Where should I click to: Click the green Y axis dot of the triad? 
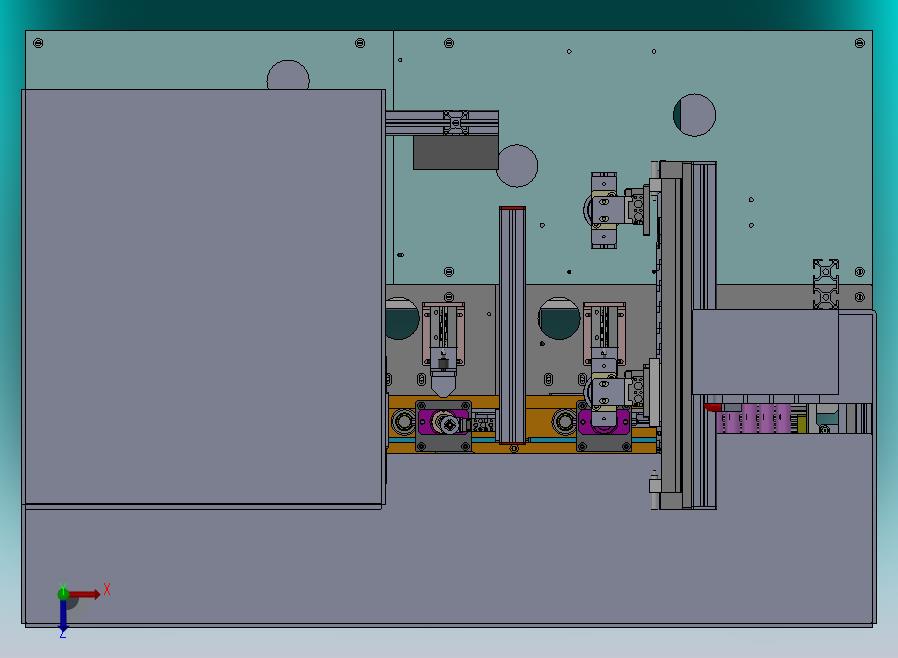click(63, 593)
